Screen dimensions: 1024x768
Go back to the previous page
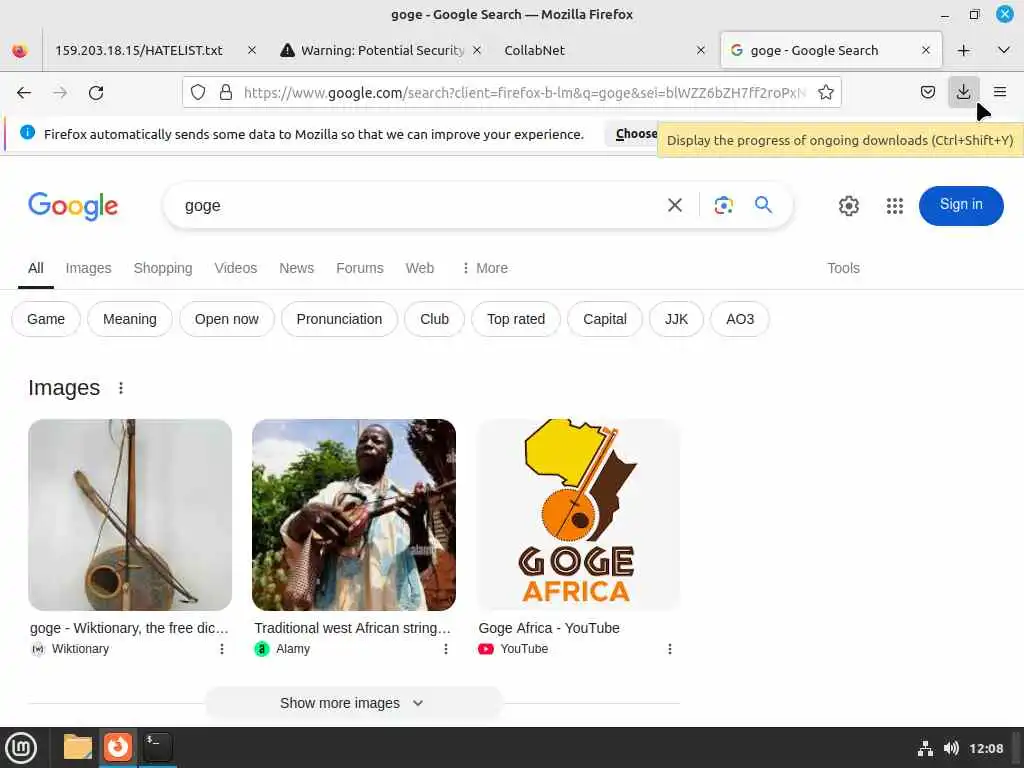click(x=24, y=93)
